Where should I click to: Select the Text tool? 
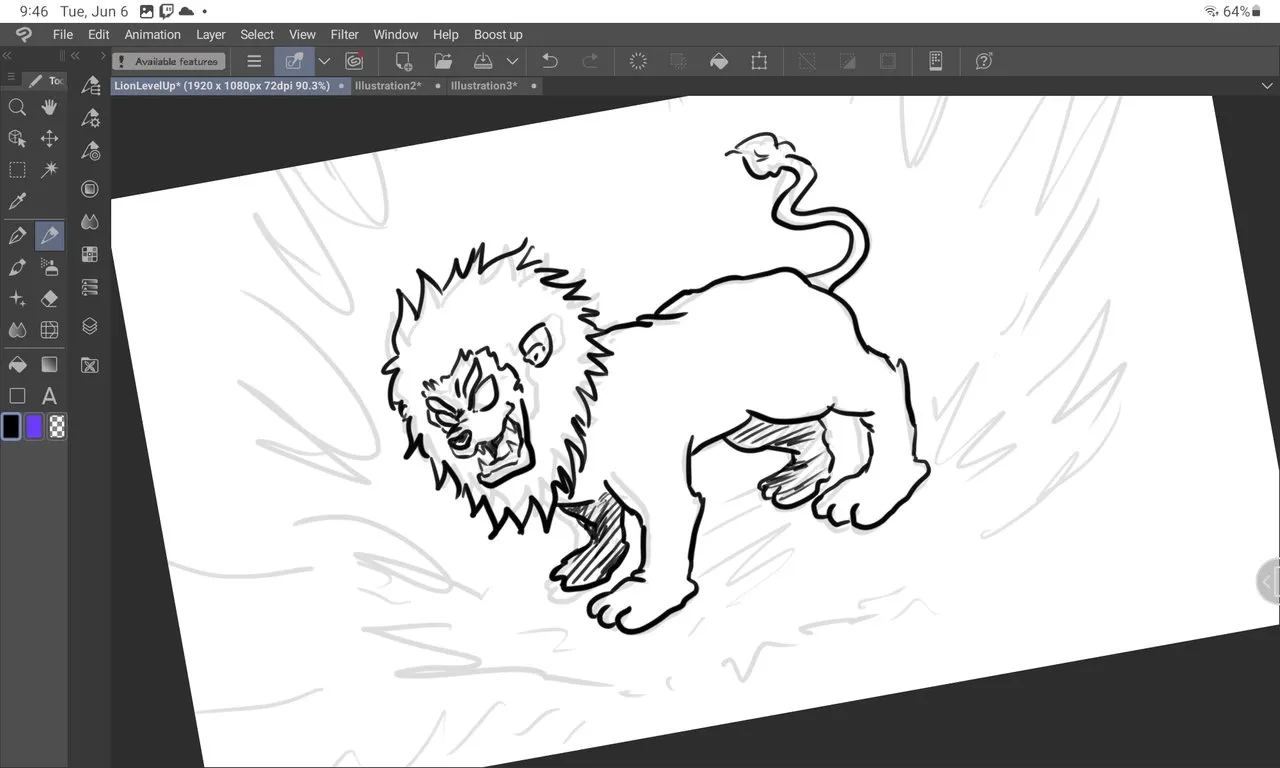click(49, 396)
